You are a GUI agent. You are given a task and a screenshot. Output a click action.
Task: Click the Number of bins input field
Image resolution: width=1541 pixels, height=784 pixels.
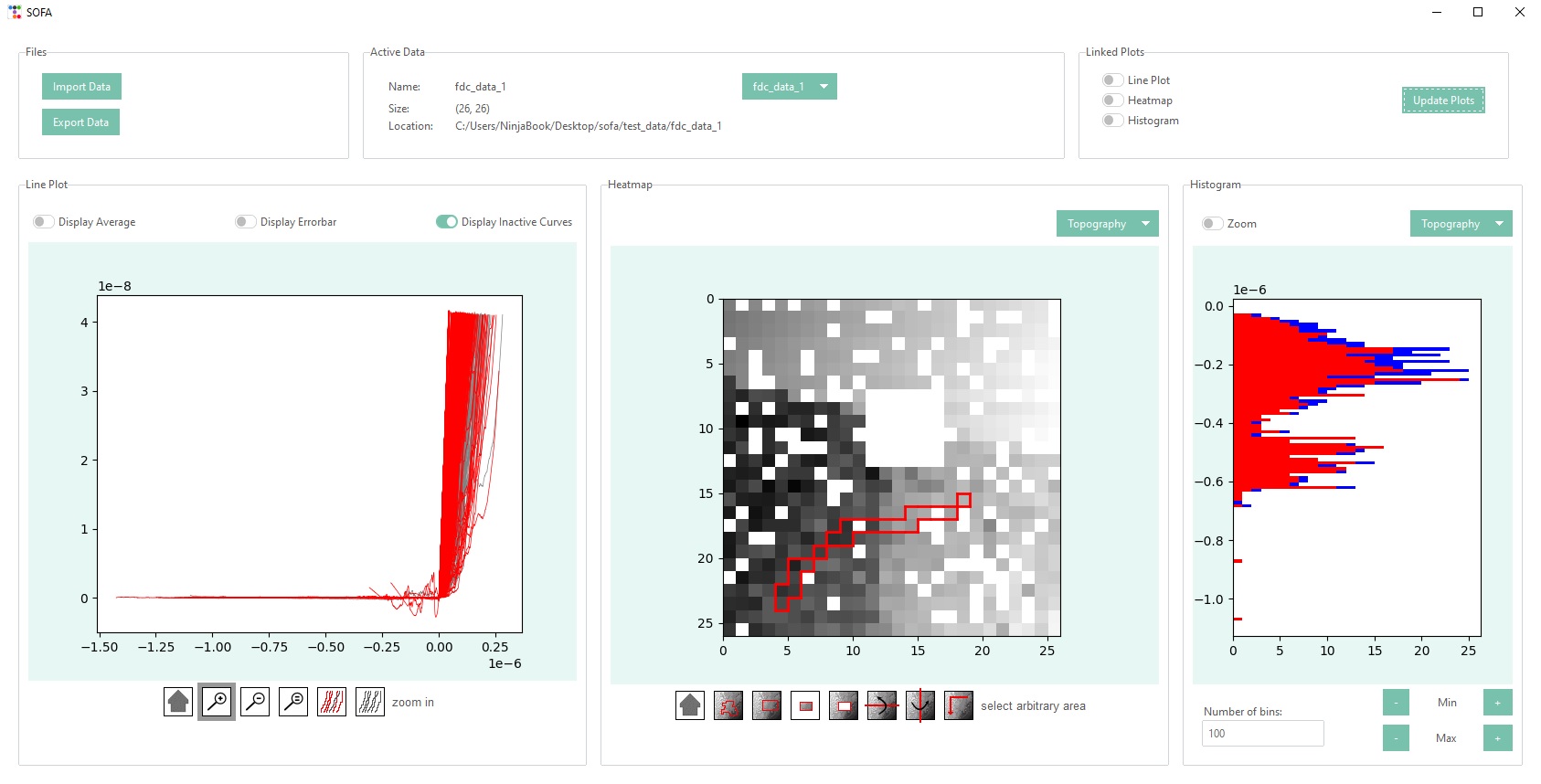click(x=1262, y=734)
